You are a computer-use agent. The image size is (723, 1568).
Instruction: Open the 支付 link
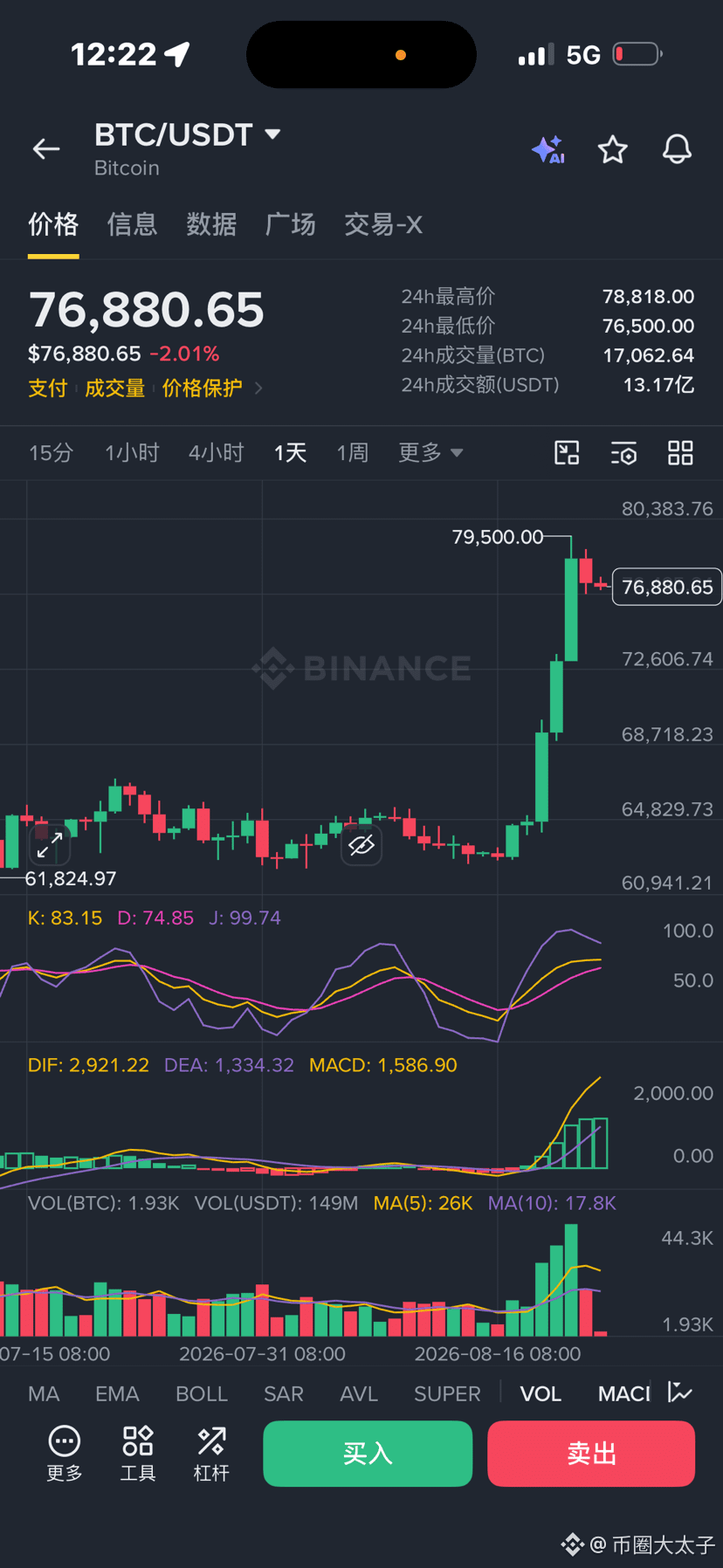point(48,388)
